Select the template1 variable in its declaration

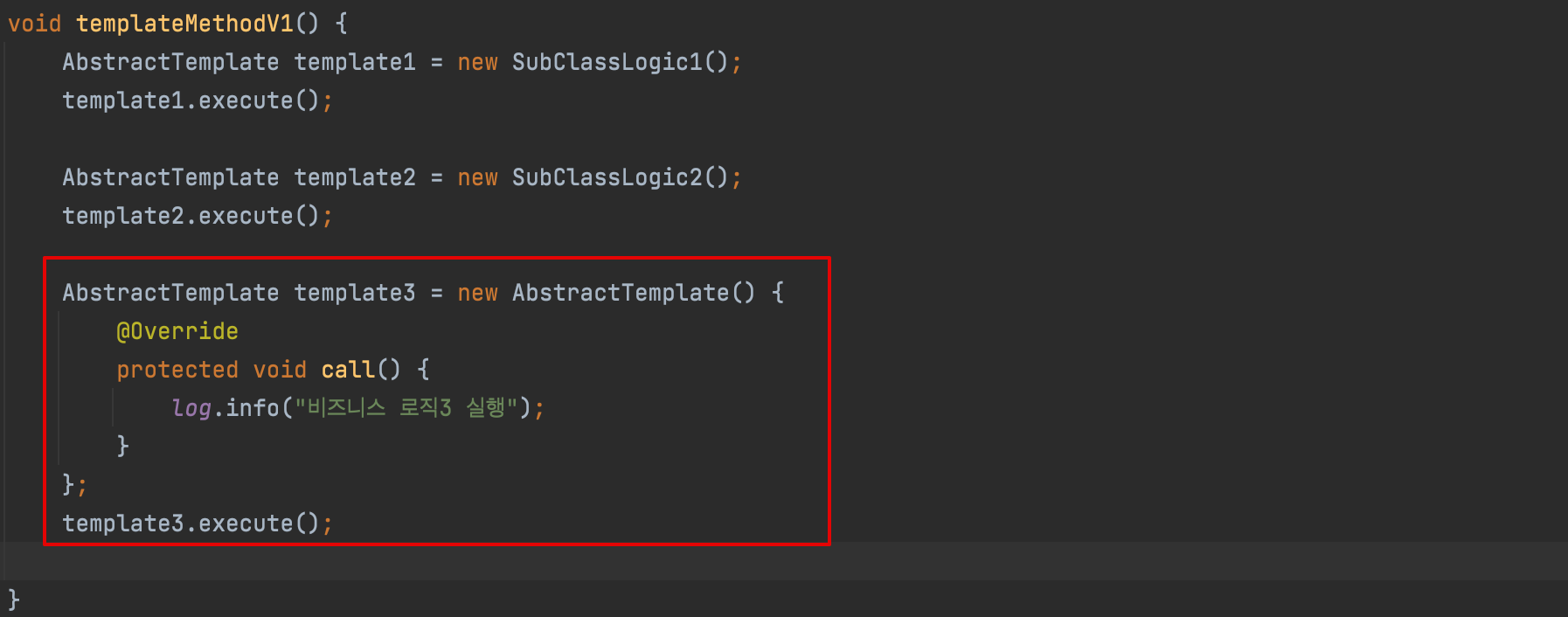(x=354, y=62)
